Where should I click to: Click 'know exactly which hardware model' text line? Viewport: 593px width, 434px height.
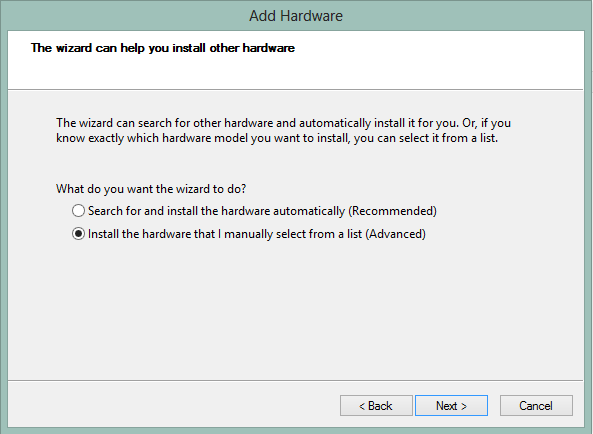click(x=152, y=138)
